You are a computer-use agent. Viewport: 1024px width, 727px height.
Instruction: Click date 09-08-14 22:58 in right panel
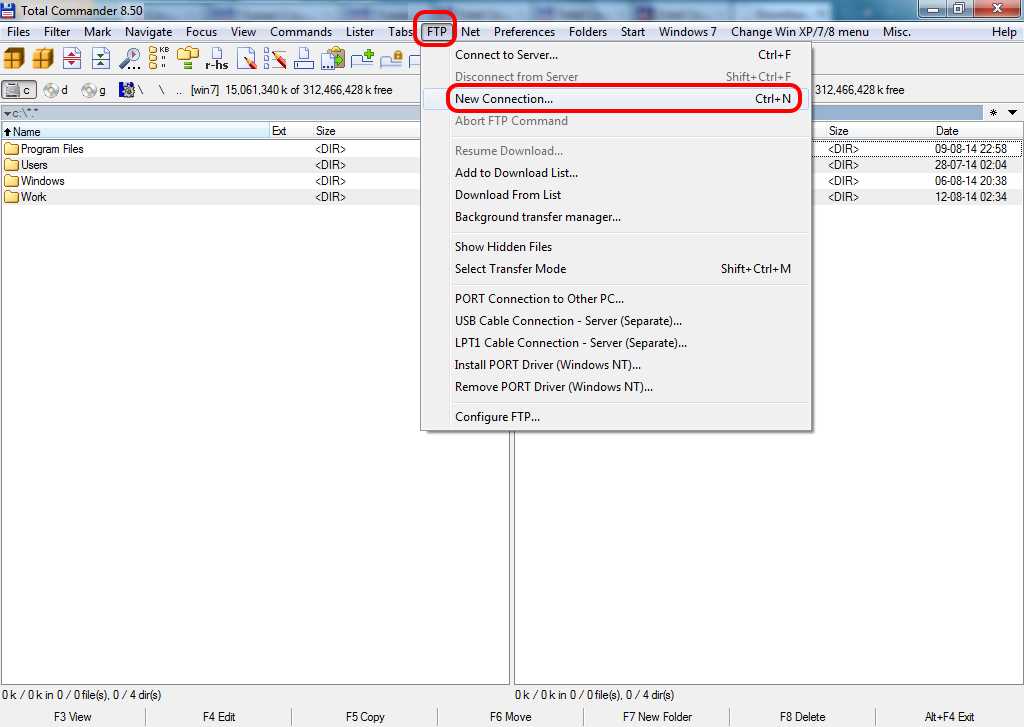pos(970,149)
